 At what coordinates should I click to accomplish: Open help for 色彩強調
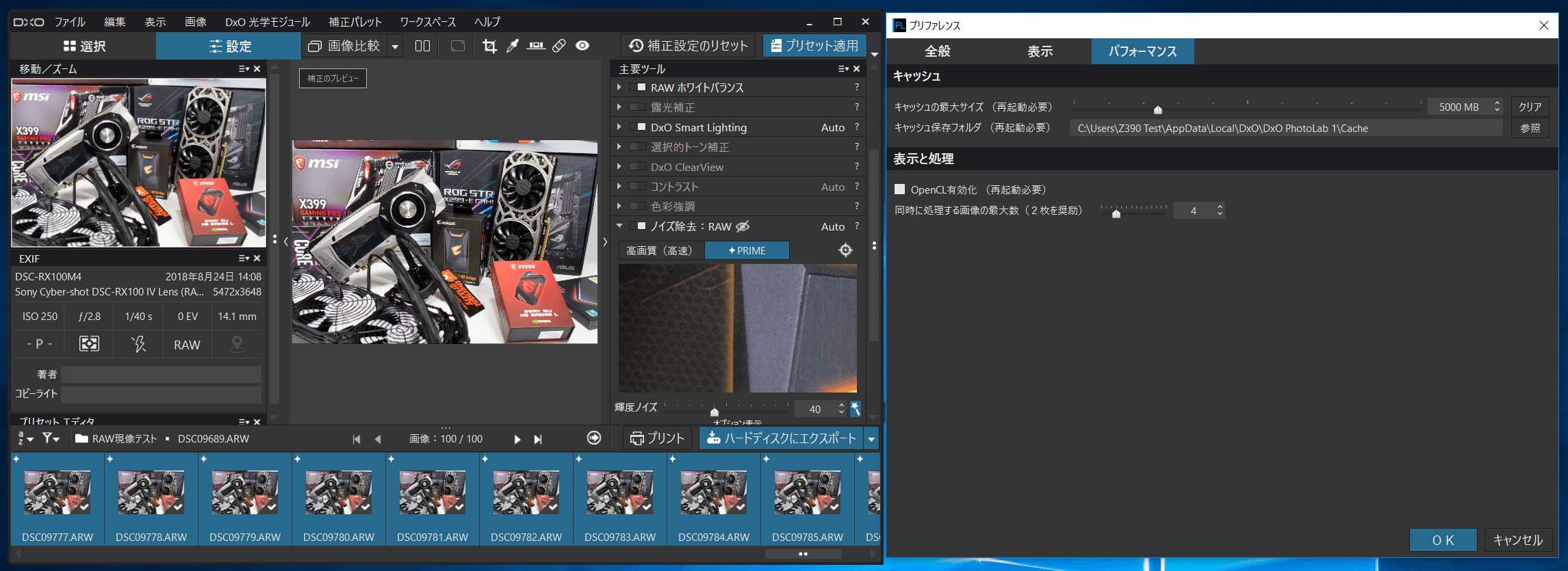tap(857, 207)
